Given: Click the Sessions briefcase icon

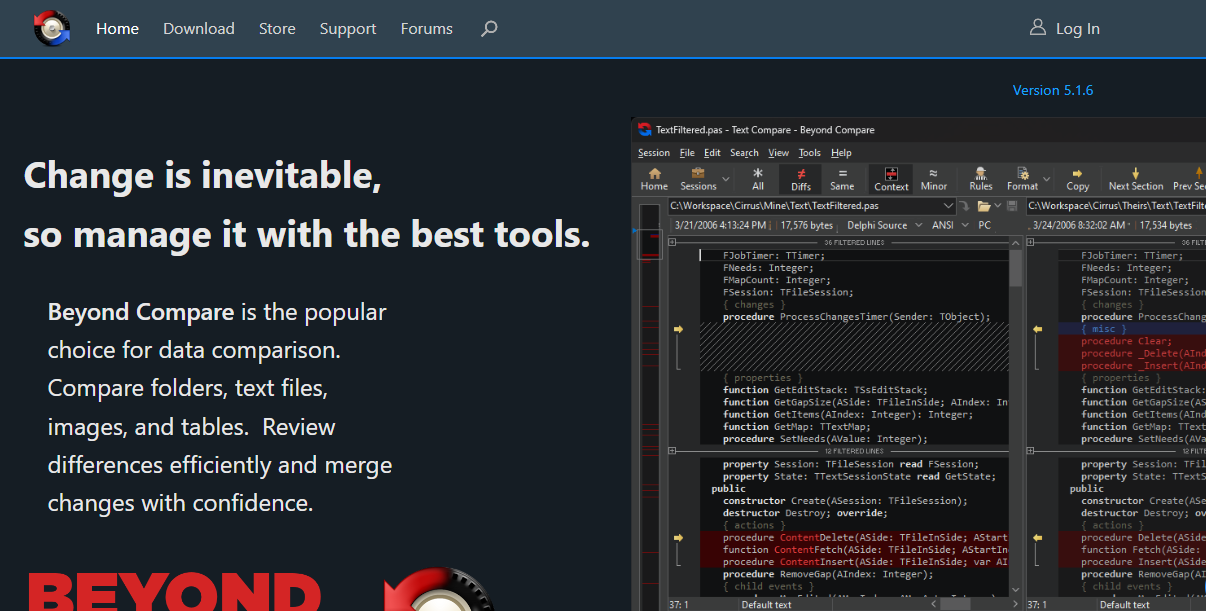Looking at the screenshot, I should [x=698, y=179].
